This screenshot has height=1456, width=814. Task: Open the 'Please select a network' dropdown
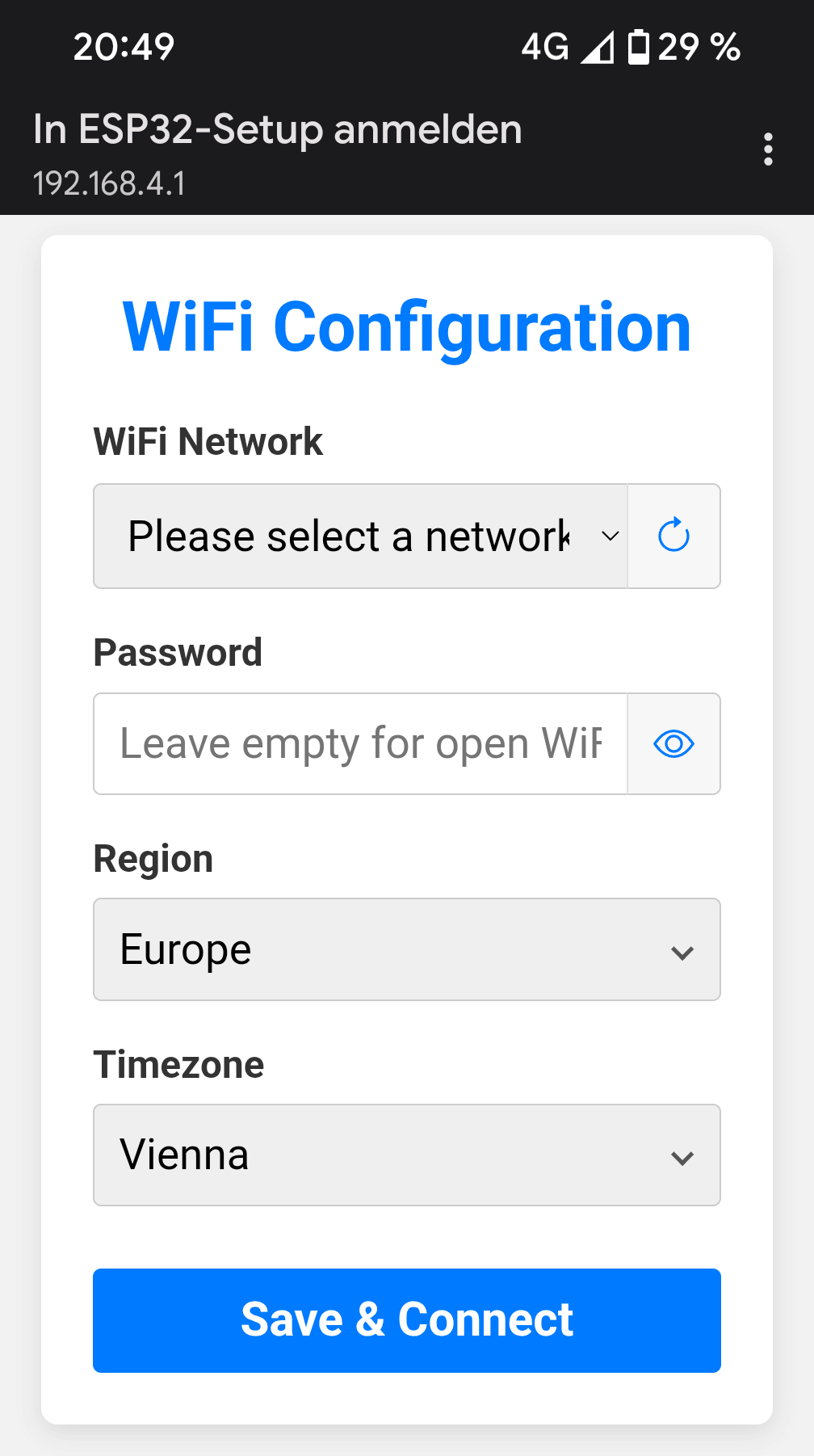pyautogui.click(x=360, y=536)
